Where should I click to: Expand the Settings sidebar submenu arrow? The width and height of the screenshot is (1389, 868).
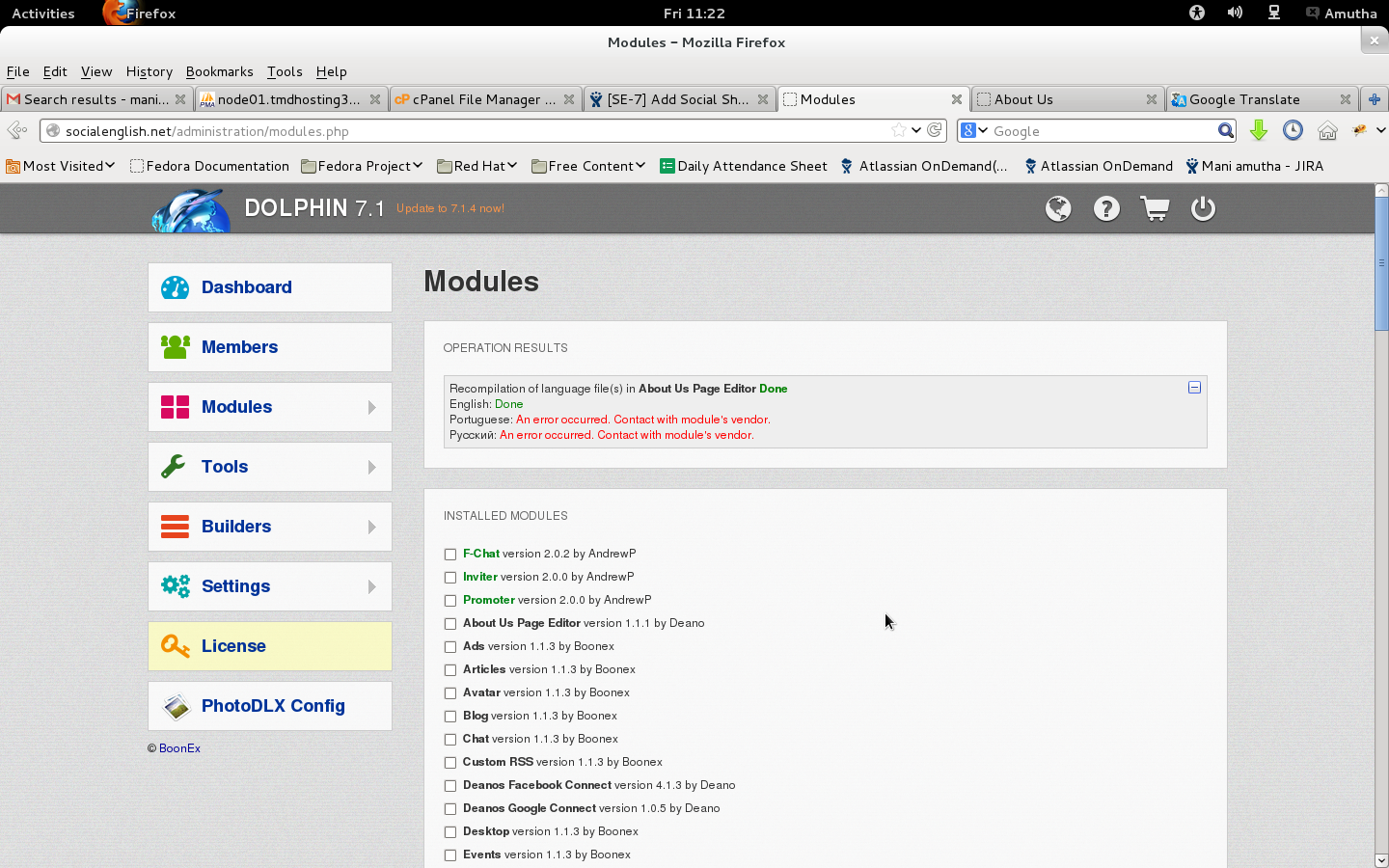pos(371,587)
